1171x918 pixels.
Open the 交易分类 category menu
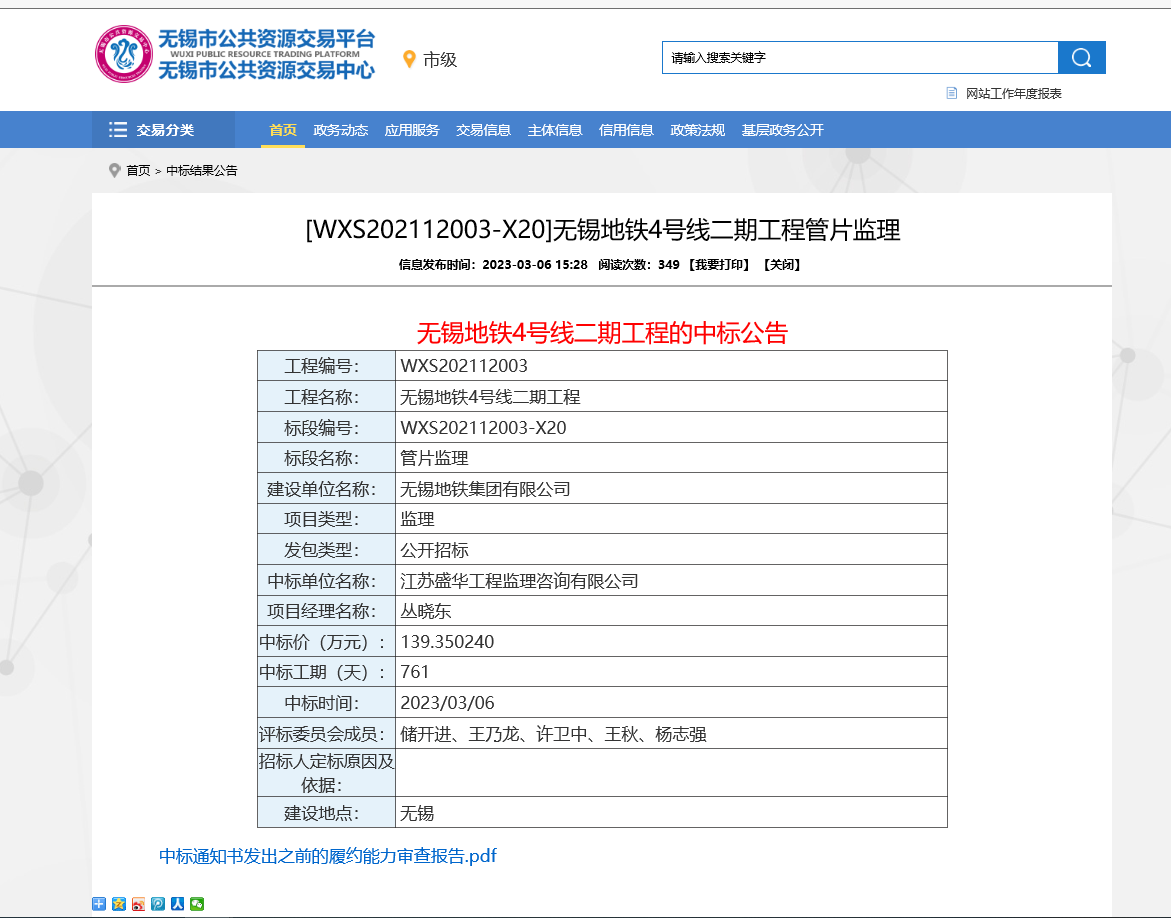164,130
